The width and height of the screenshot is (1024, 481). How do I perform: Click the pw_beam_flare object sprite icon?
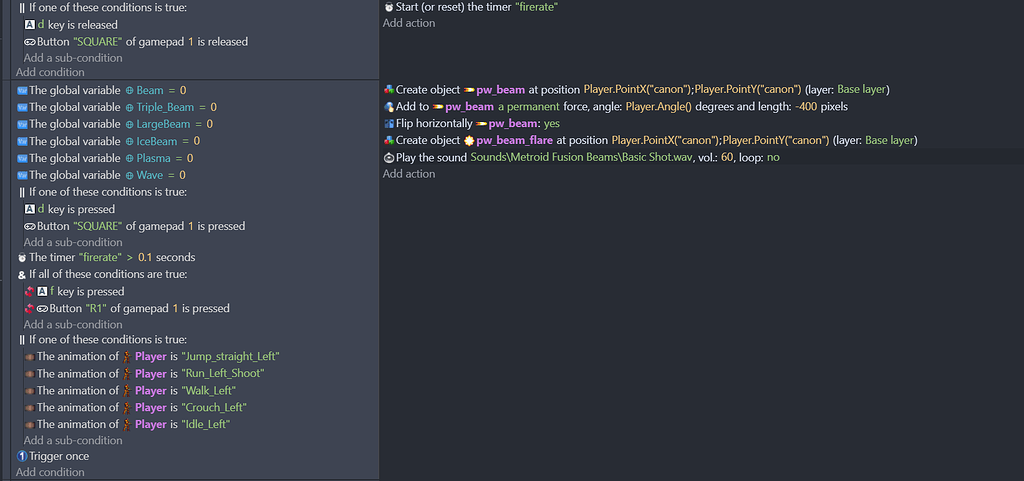point(467,141)
